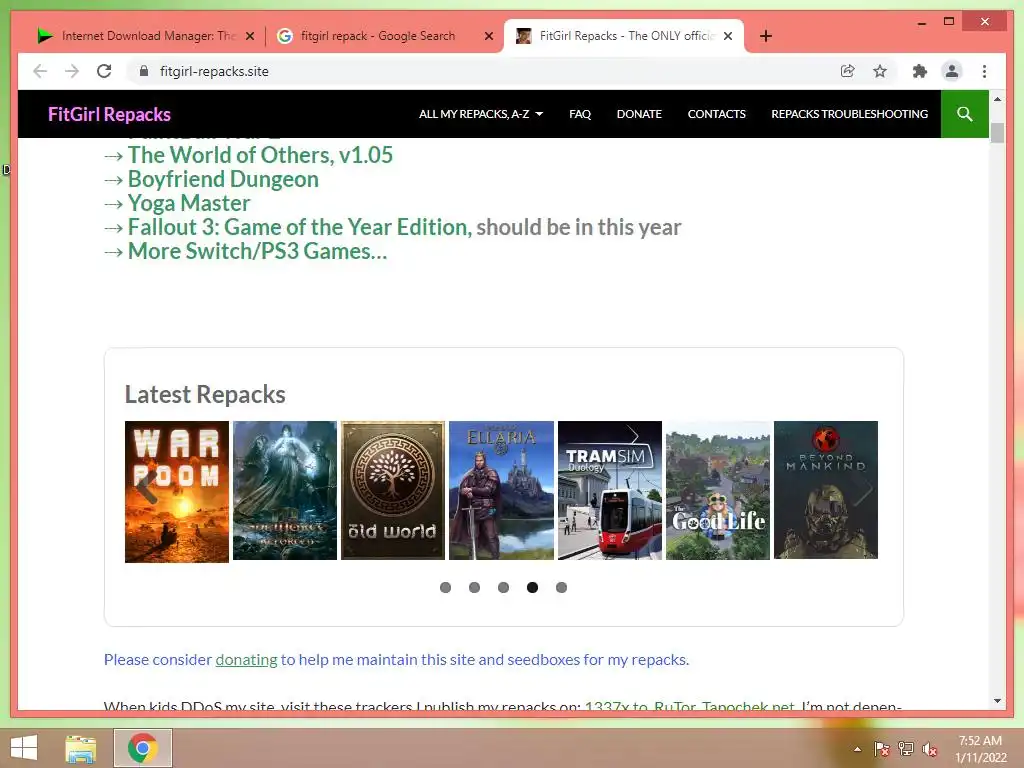This screenshot has height=768, width=1024.
Task: Open The World of Others, v1.05 link
Action: coord(260,155)
